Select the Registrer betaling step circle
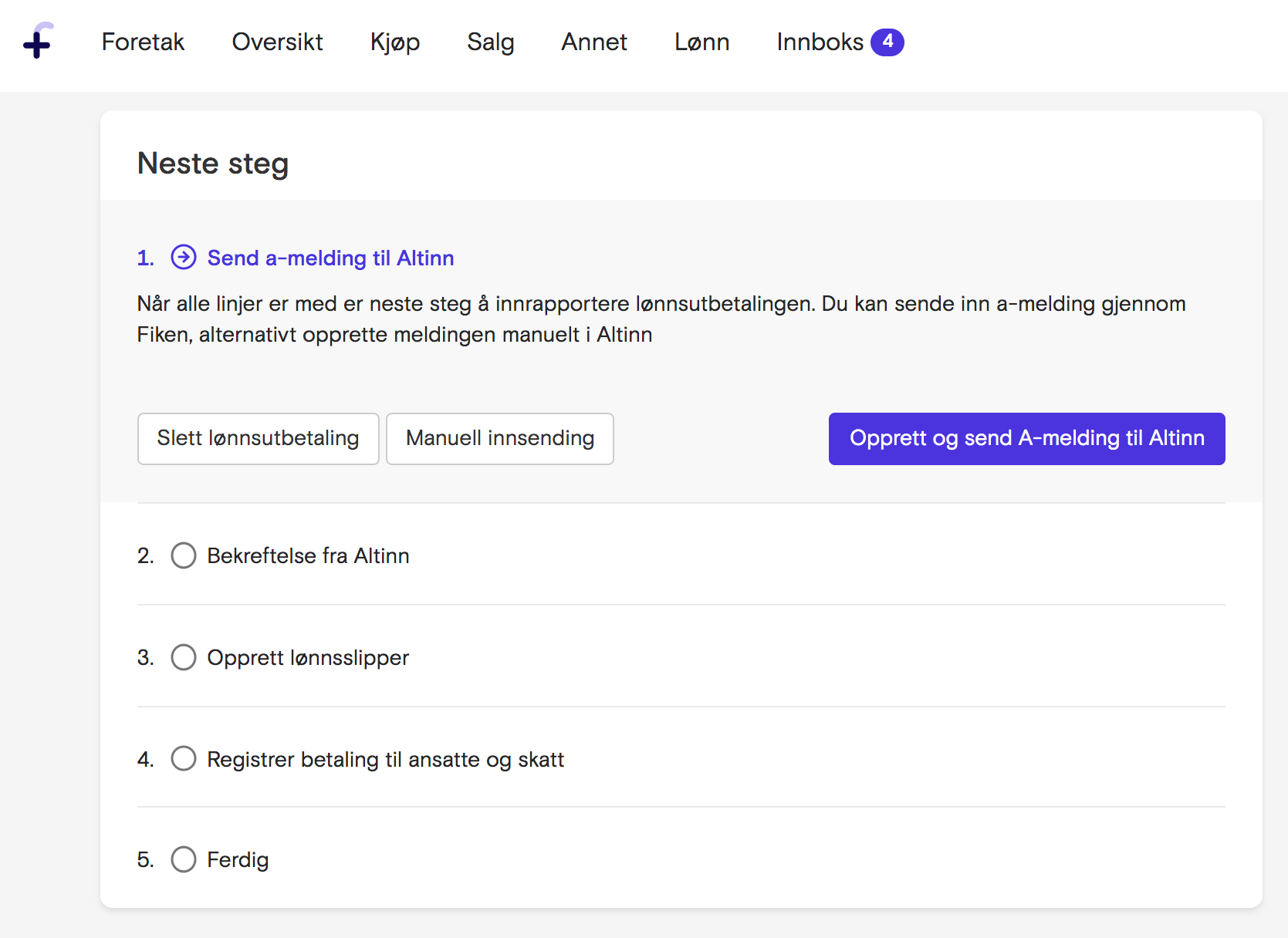The image size is (1288, 938). pos(184,758)
